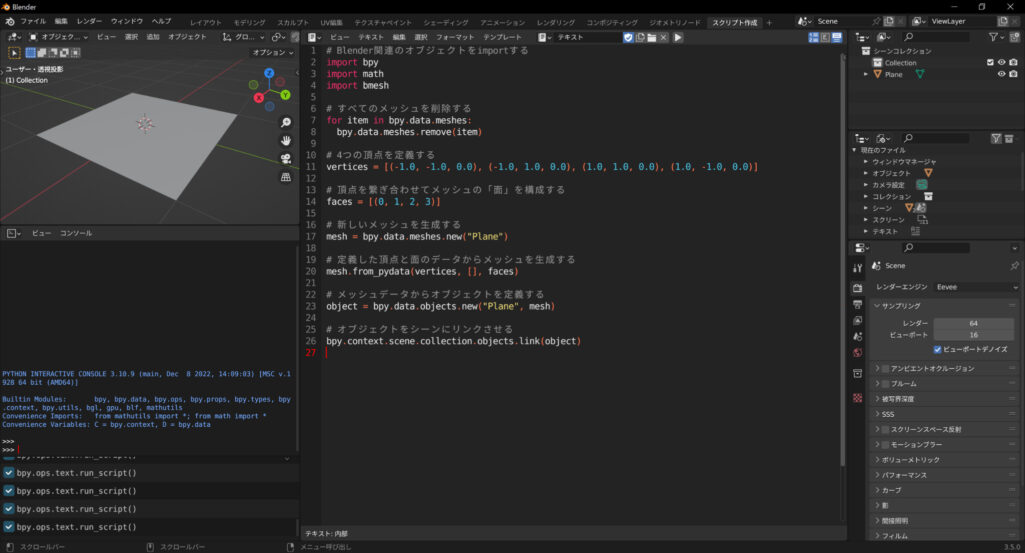1025x553 pixels.
Task: Expand the ウィンドウマネージャ tree row
Action: (x=865, y=161)
